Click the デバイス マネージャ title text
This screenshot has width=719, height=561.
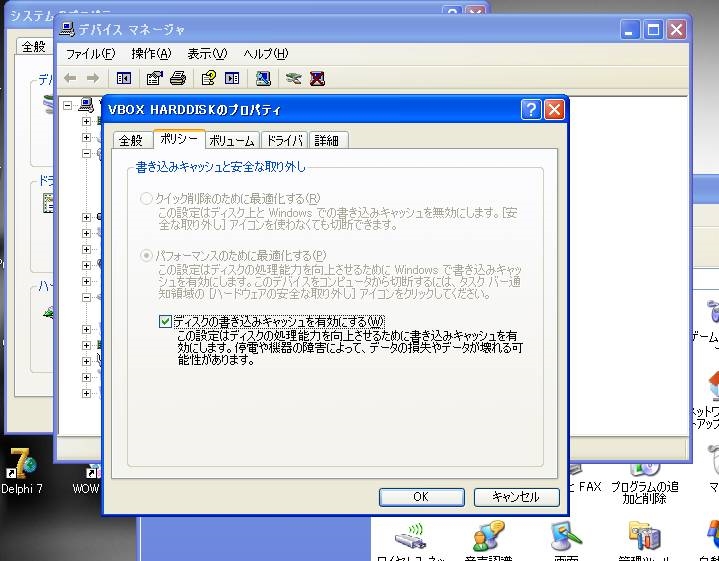[x=131, y=30]
